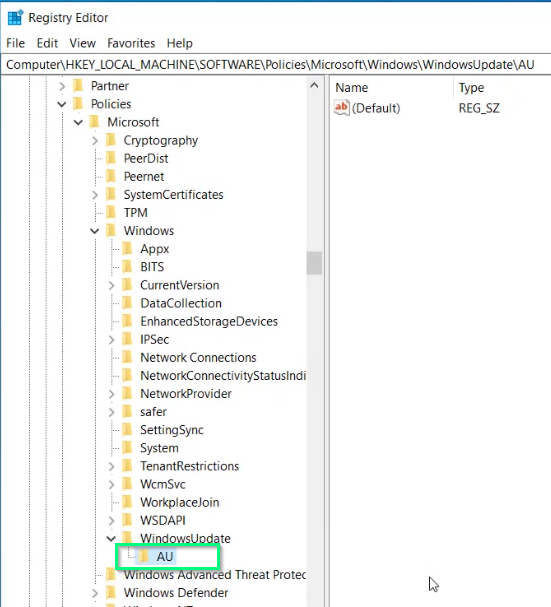The image size is (551, 607).
Task: Click the Registry Editor app icon in title bar
Action: pos(15,17)
